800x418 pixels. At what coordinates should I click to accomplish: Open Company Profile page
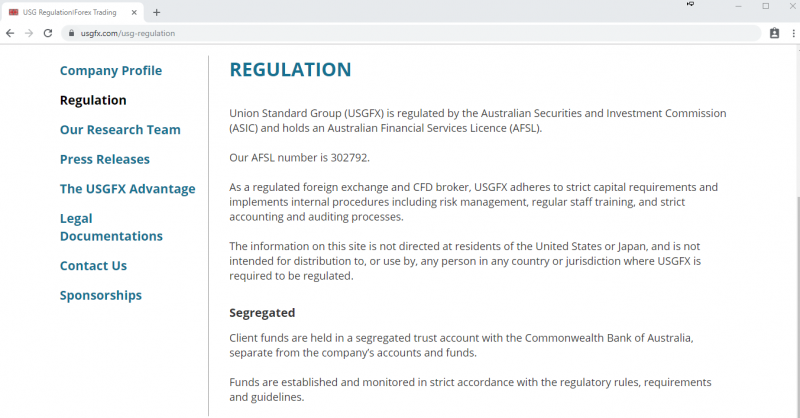click(x=111, y=70)
